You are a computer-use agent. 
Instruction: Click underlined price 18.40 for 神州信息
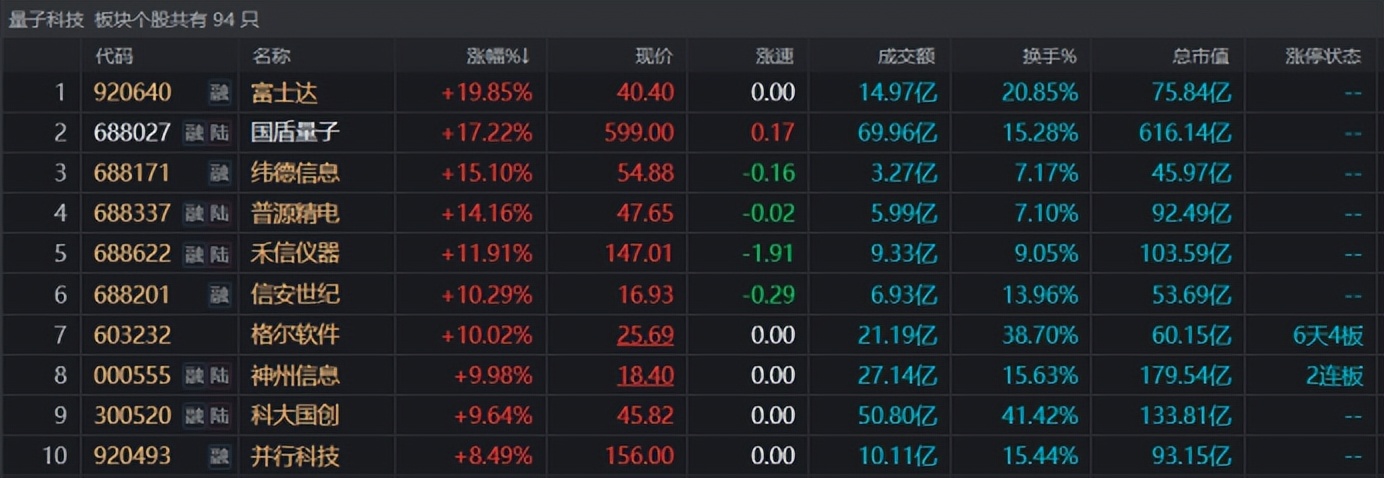pyautogui.click(x=645, y=376)
